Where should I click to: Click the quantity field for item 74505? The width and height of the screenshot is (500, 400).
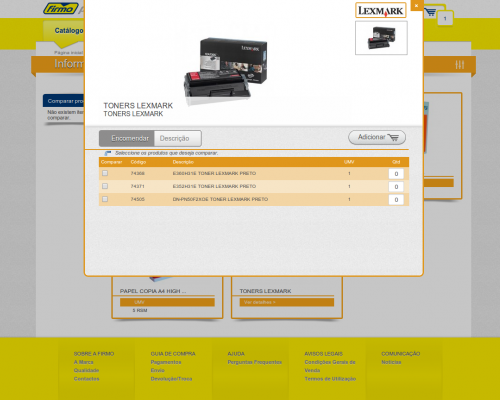(x=396, y=200)
